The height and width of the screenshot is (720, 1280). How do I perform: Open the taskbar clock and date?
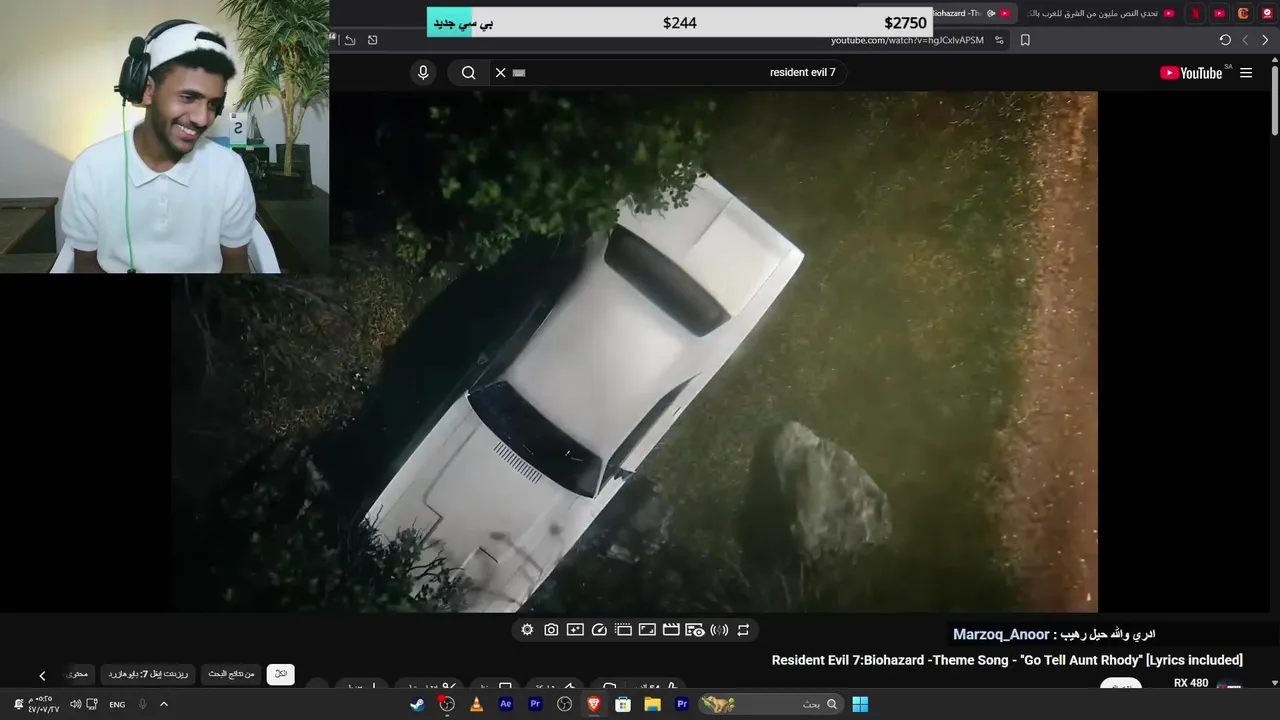click(44, 704)
